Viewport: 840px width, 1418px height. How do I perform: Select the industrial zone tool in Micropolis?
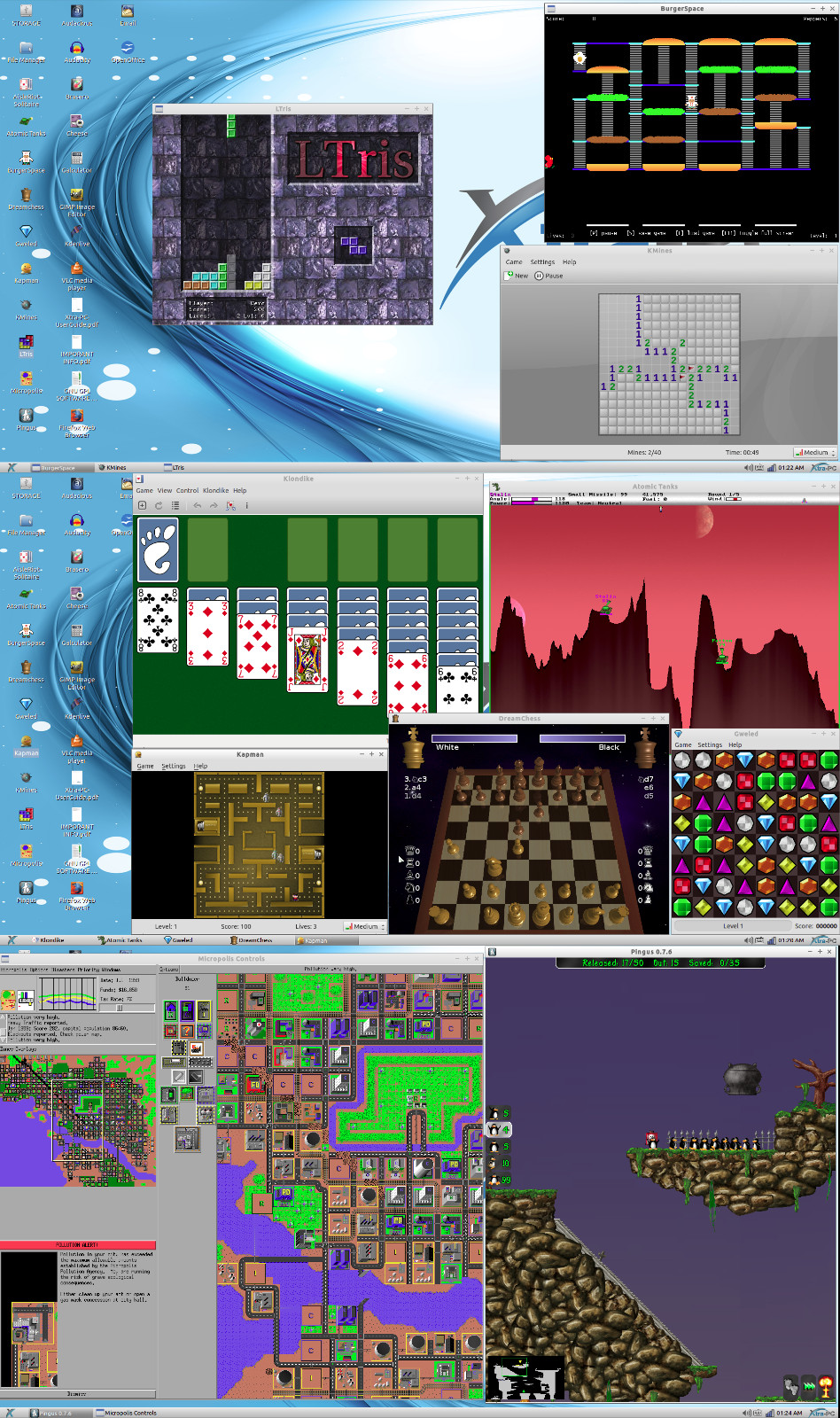coord(204,1011)
